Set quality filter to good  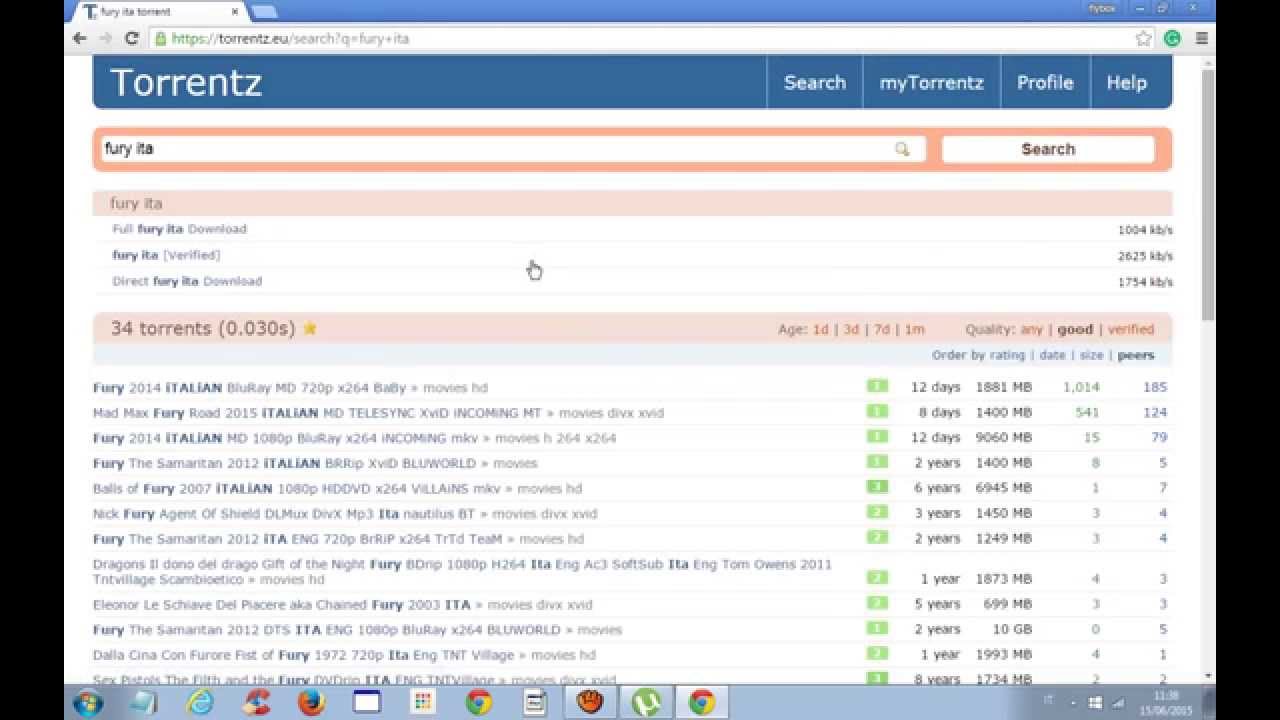1075,329
